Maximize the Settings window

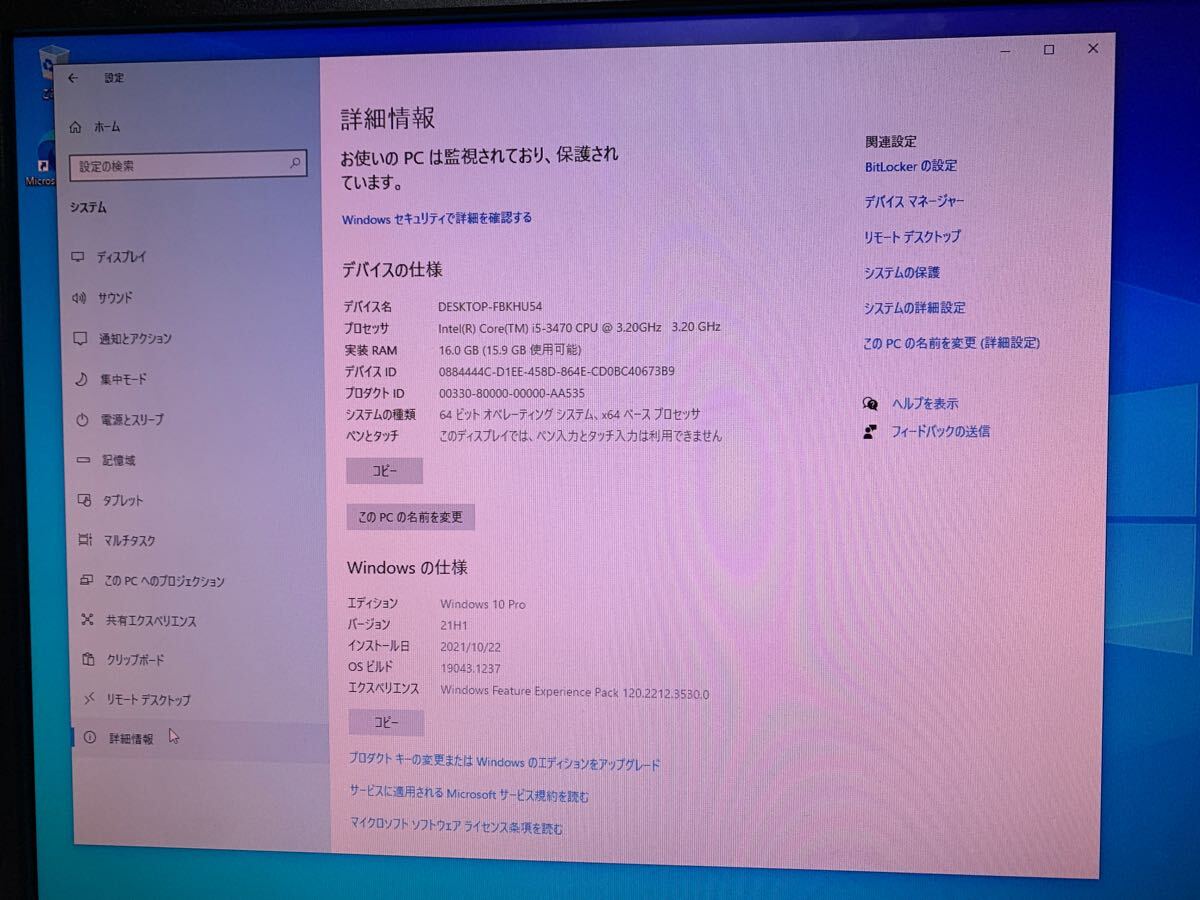pos(1049,49)
